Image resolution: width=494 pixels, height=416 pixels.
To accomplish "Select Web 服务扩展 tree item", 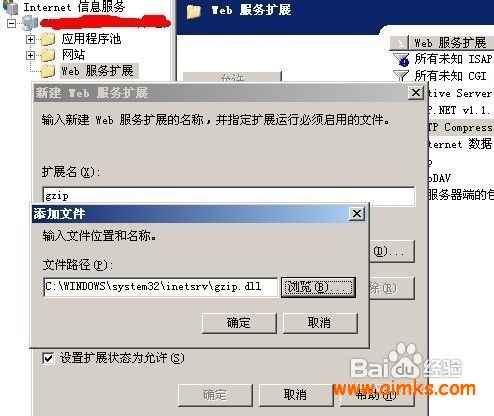I will coord(97,71).
